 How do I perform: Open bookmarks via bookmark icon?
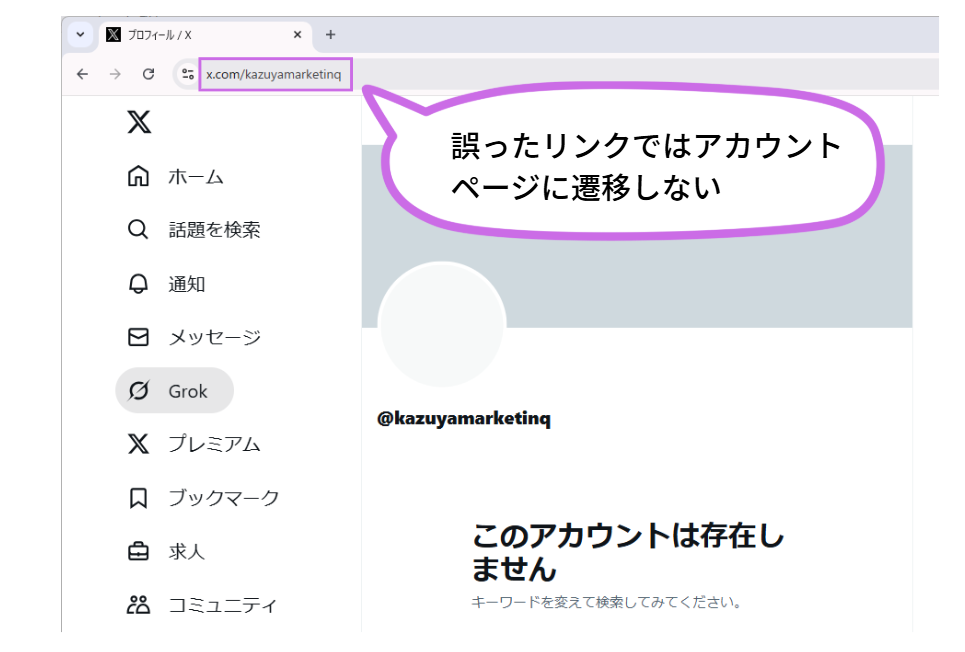click(x=139, y=498)
